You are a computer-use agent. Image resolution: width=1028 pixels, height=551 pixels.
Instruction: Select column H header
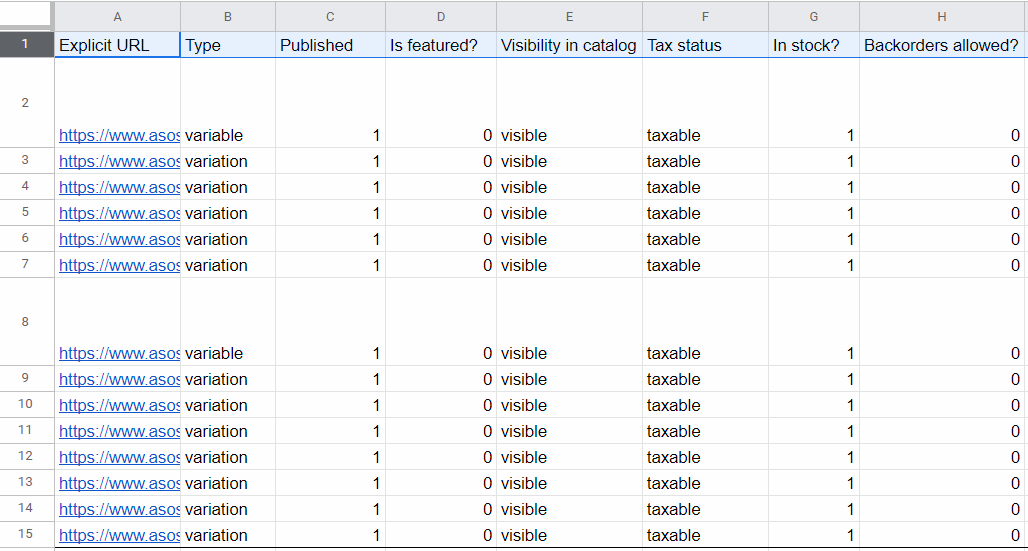(x=941, y=16)
